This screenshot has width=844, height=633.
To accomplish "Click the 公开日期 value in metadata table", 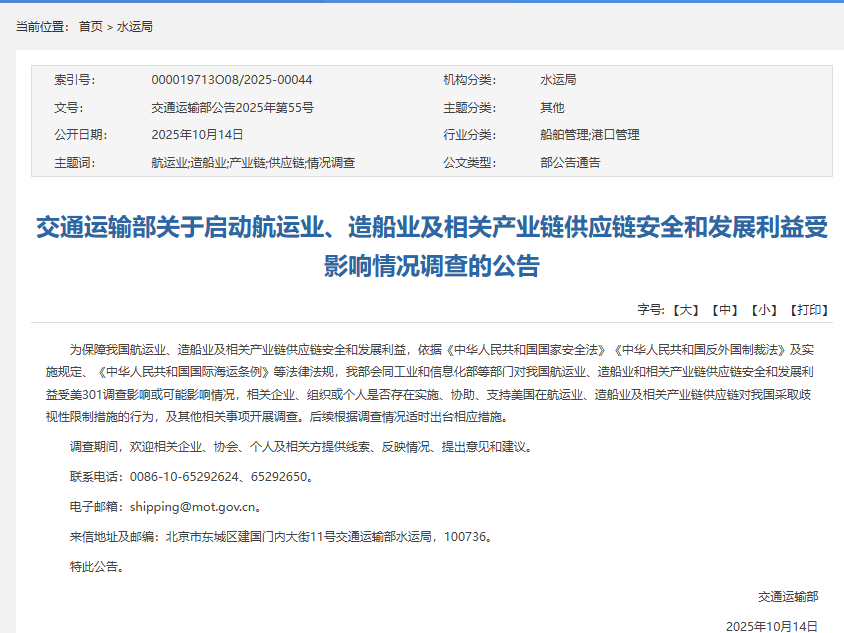I will (197, 134).
